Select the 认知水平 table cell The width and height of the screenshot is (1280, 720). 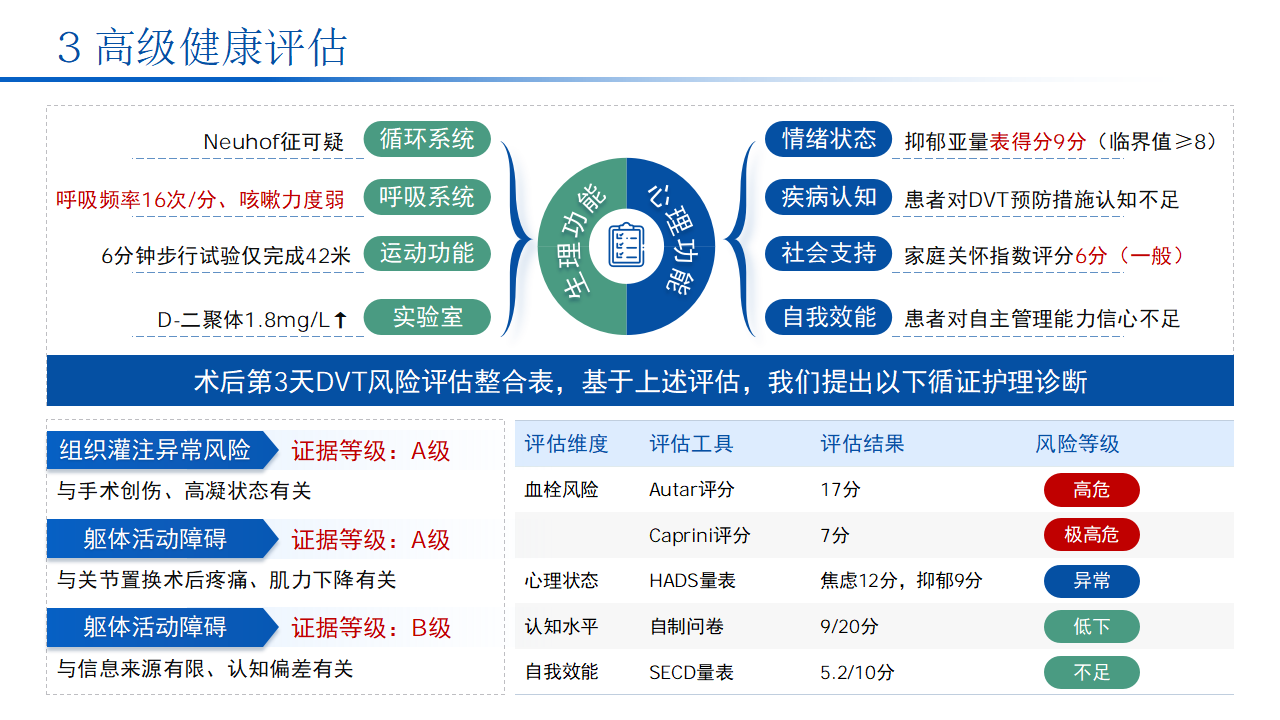561,626
